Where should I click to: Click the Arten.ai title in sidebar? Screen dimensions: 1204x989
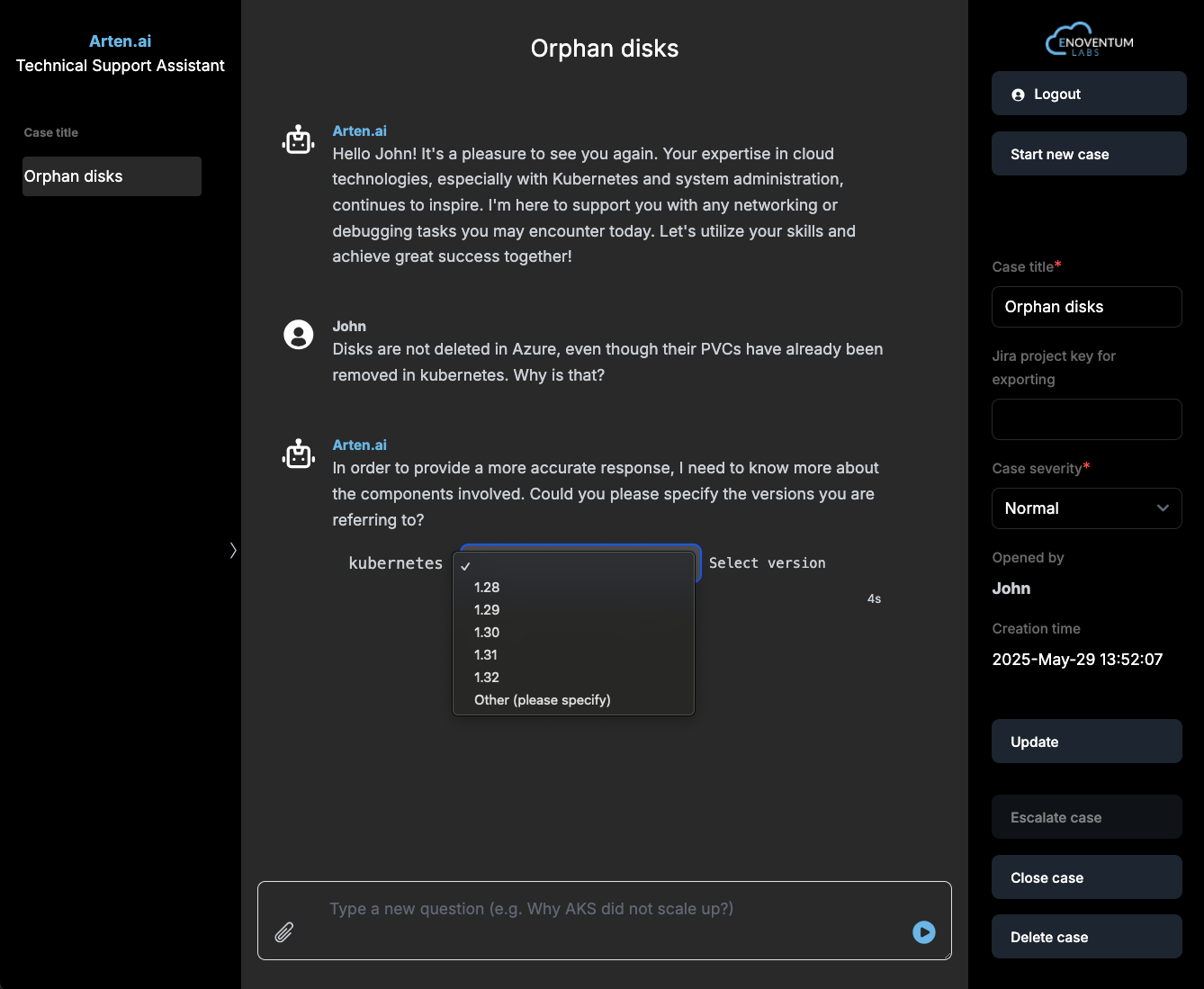click(x=120, y=41)
